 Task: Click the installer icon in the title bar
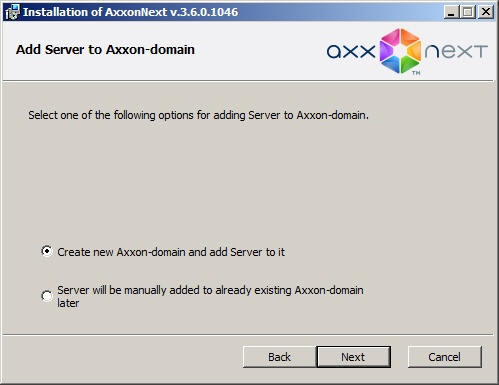(x=12, y=12)
